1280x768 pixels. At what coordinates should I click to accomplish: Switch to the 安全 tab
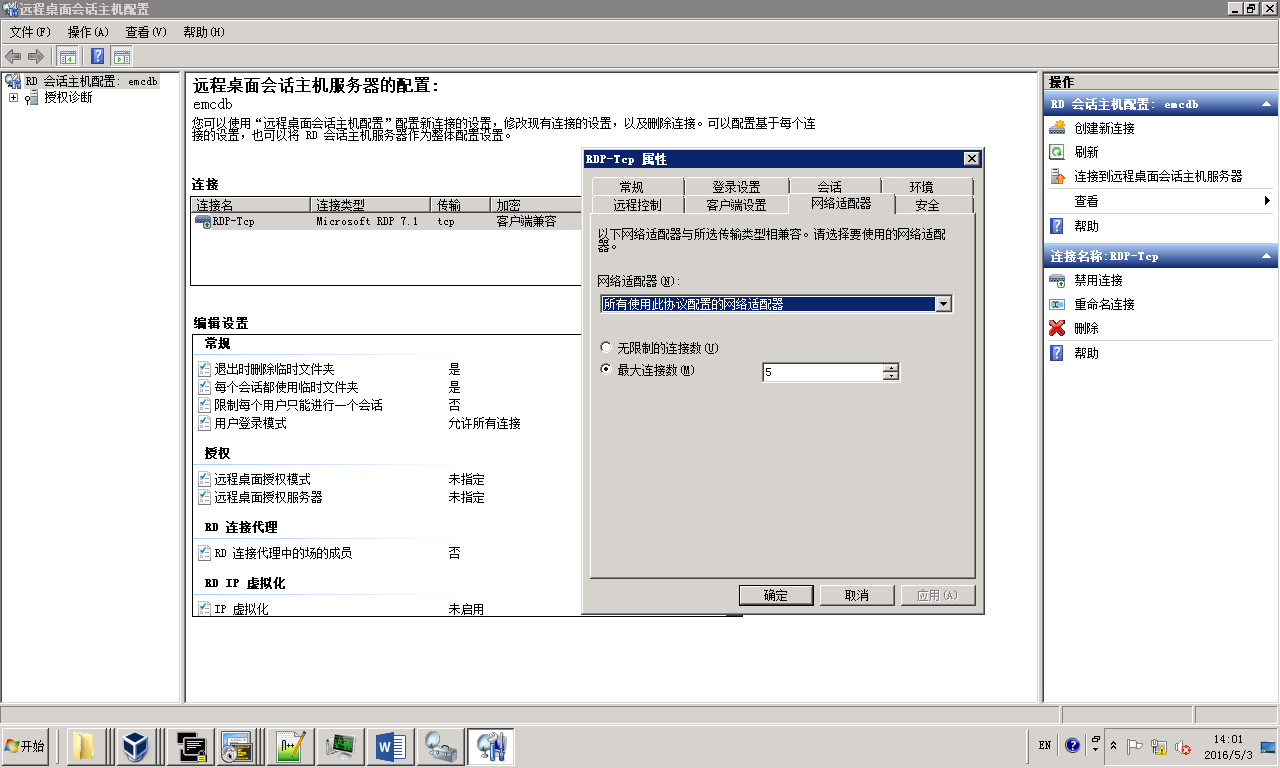(x=934, y=205)
